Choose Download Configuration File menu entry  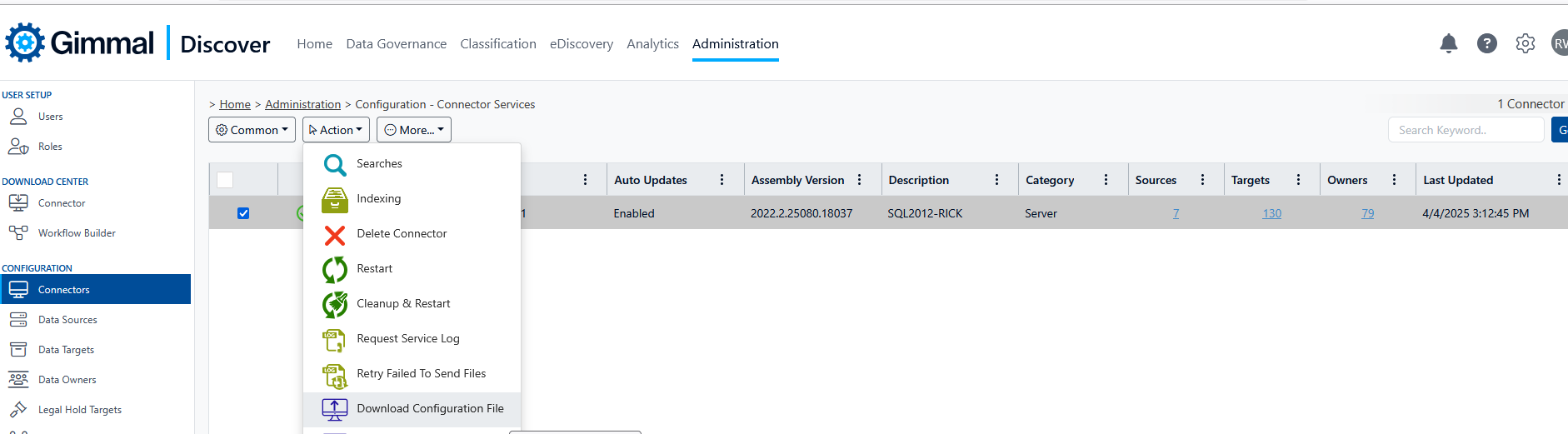point(430,408)
